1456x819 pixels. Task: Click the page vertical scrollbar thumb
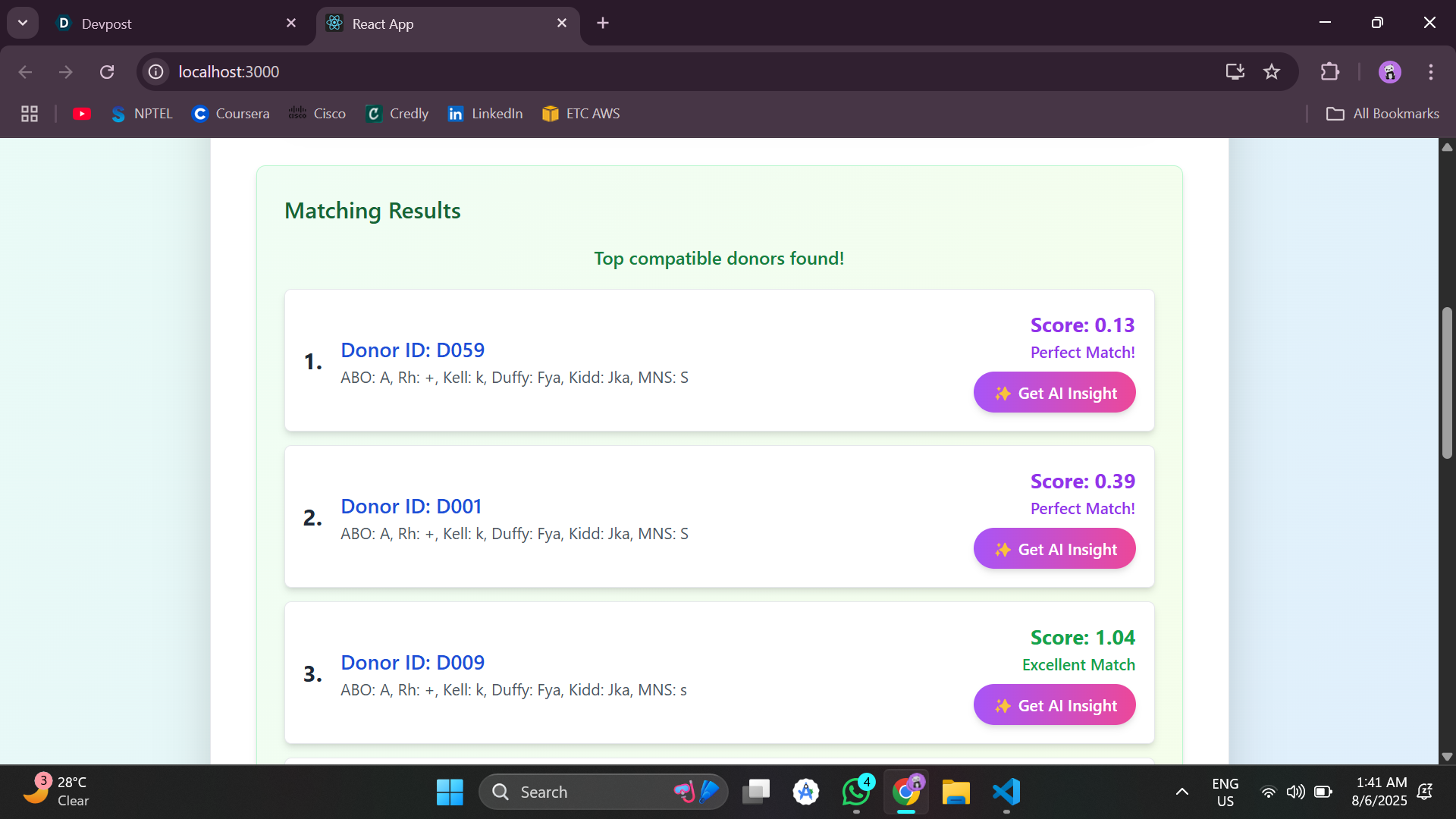coord(1447,383)
